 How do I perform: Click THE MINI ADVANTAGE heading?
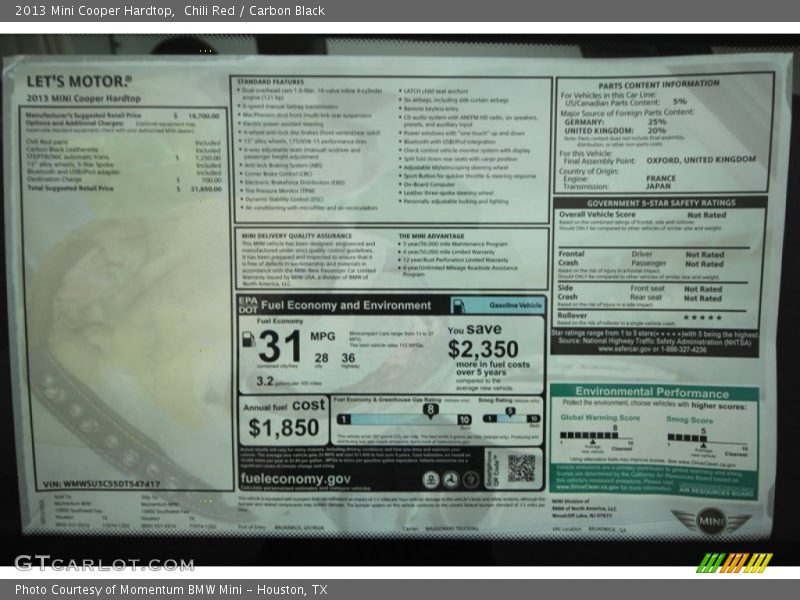click(431, 236)
